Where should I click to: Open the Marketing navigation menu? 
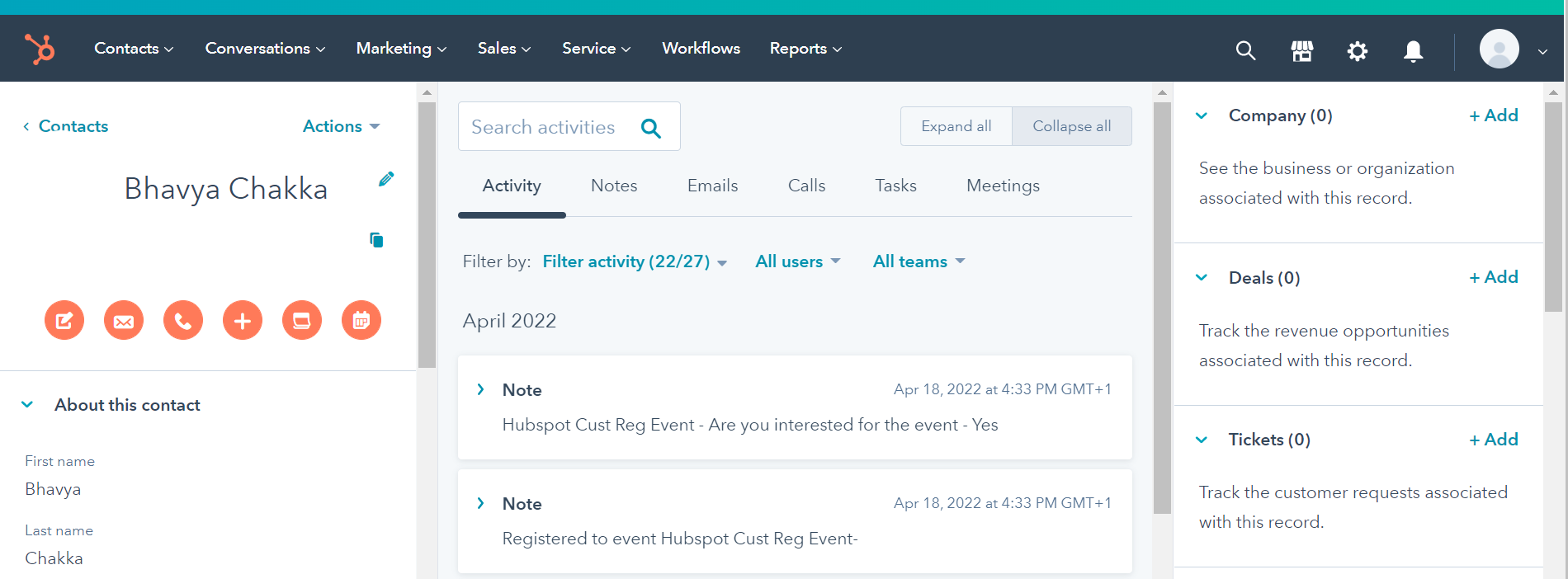point(401,49)
